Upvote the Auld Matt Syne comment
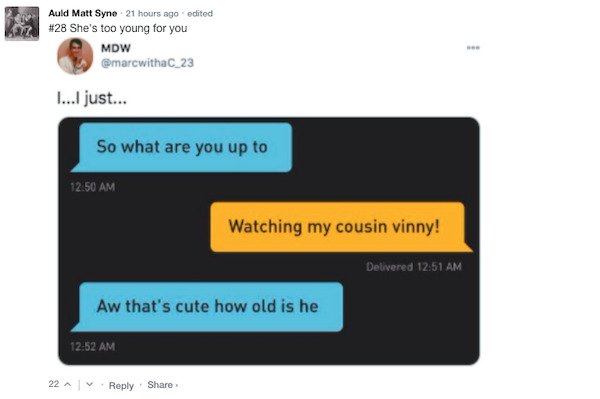Screen dimensions: 600x399 coord(68,384)
